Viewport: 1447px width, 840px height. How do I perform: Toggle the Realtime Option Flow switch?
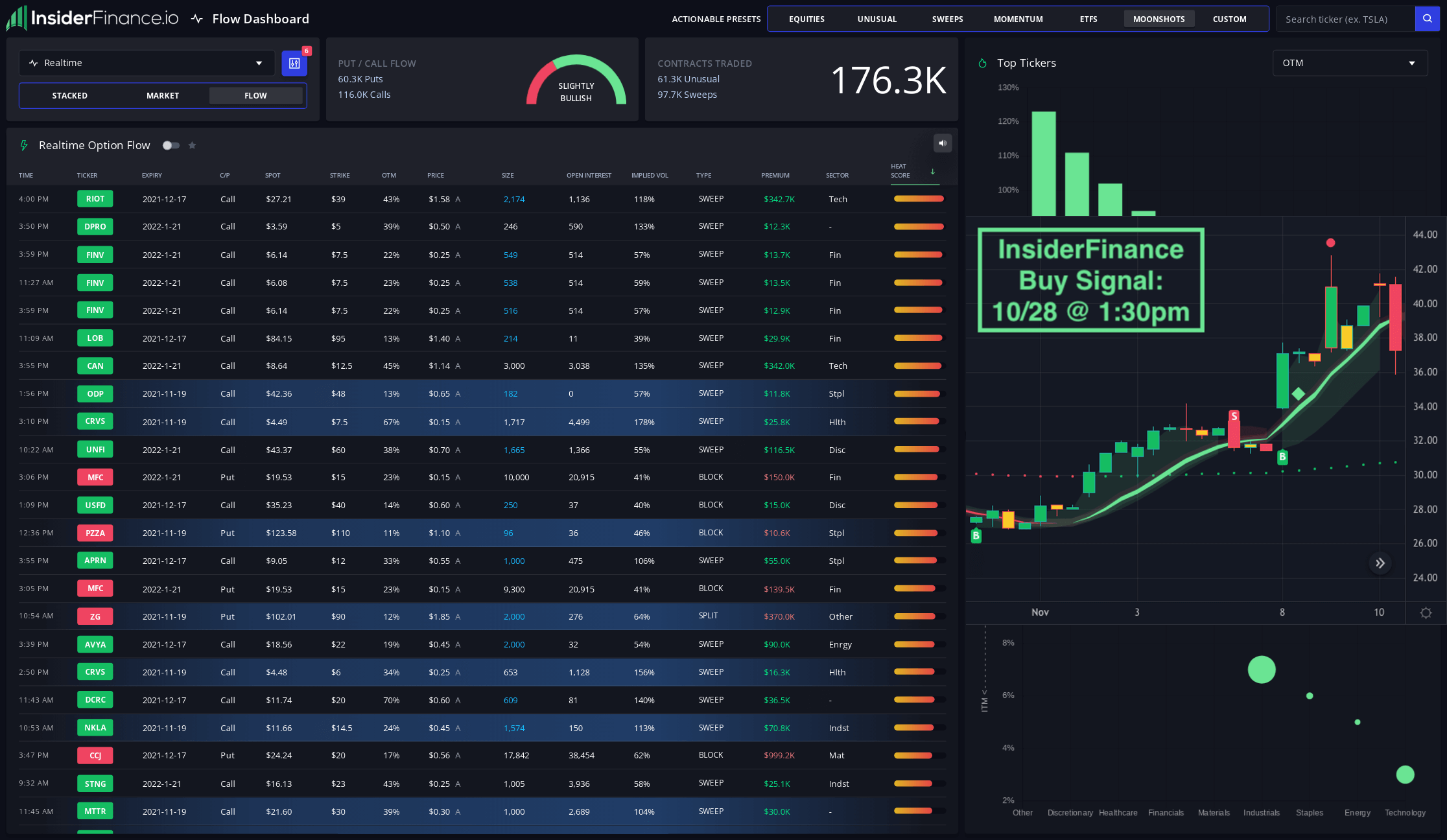(171, 145)
